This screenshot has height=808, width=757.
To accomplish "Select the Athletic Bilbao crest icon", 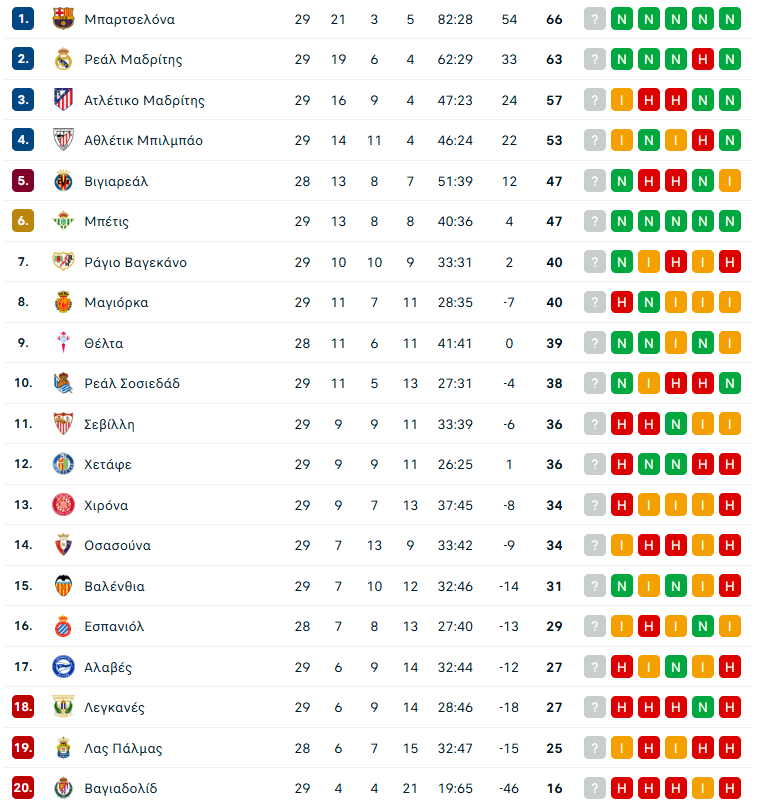I will point(63,140).
